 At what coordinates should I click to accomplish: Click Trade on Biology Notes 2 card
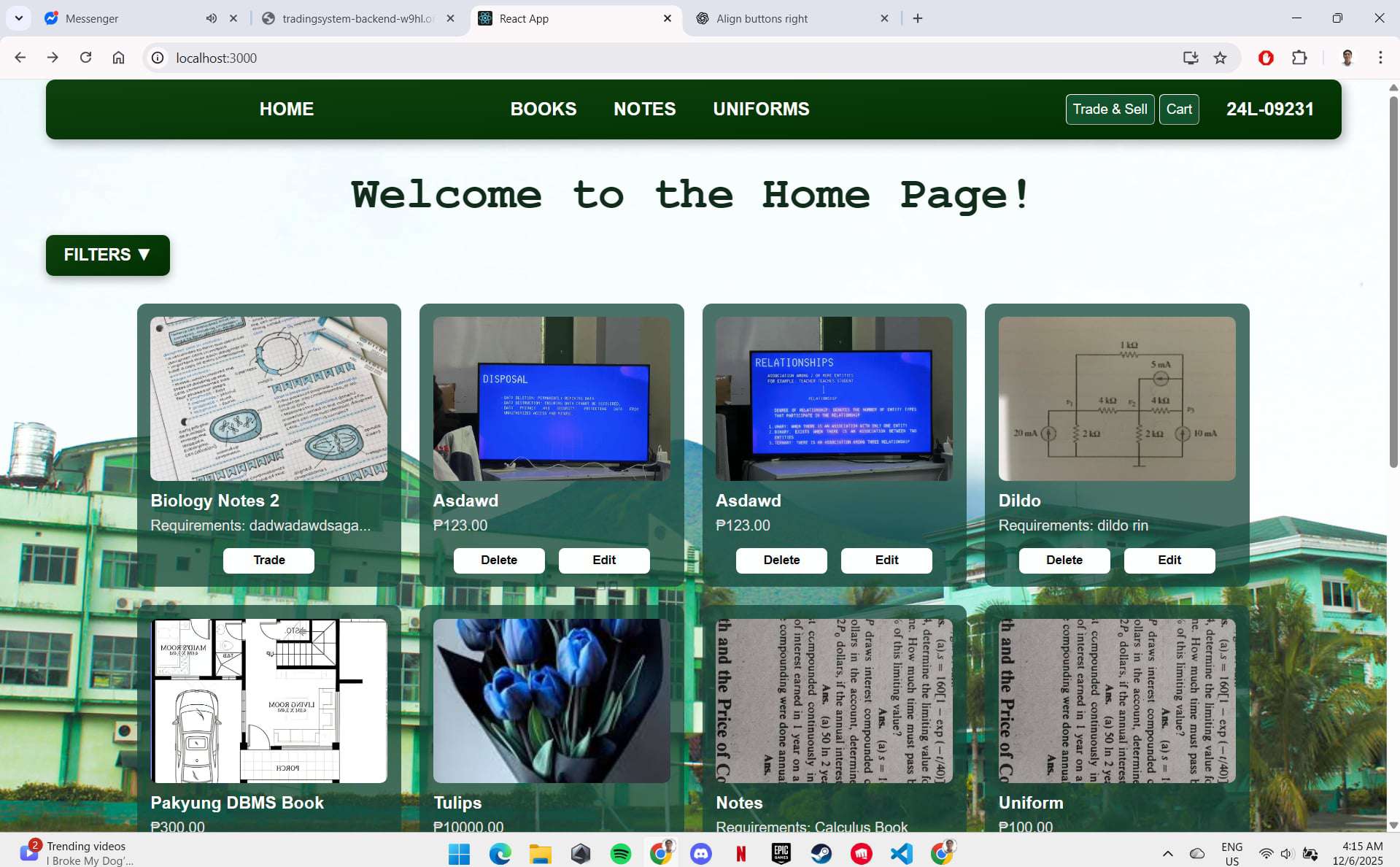coord(268,560)
